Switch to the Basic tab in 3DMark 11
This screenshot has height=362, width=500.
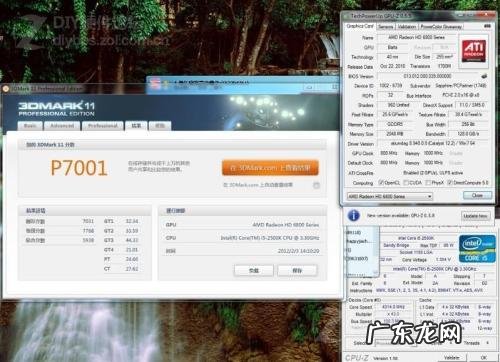coord(30,126)
